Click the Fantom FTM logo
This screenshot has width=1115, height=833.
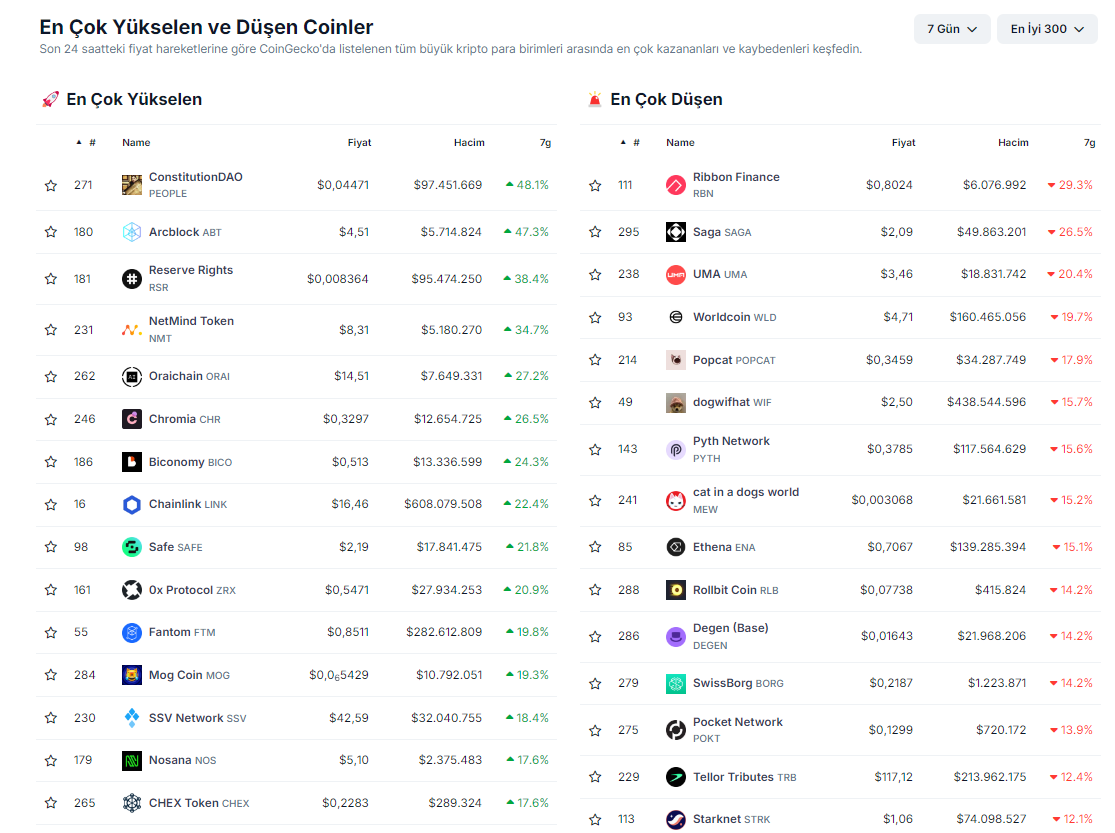click(x=132, y=632)
